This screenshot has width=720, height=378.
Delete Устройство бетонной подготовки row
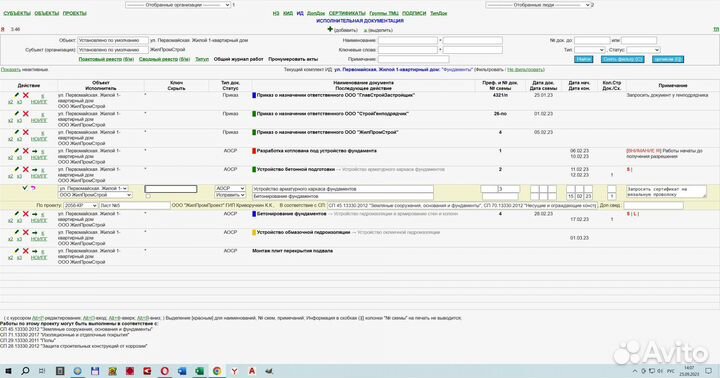point(26,169)
